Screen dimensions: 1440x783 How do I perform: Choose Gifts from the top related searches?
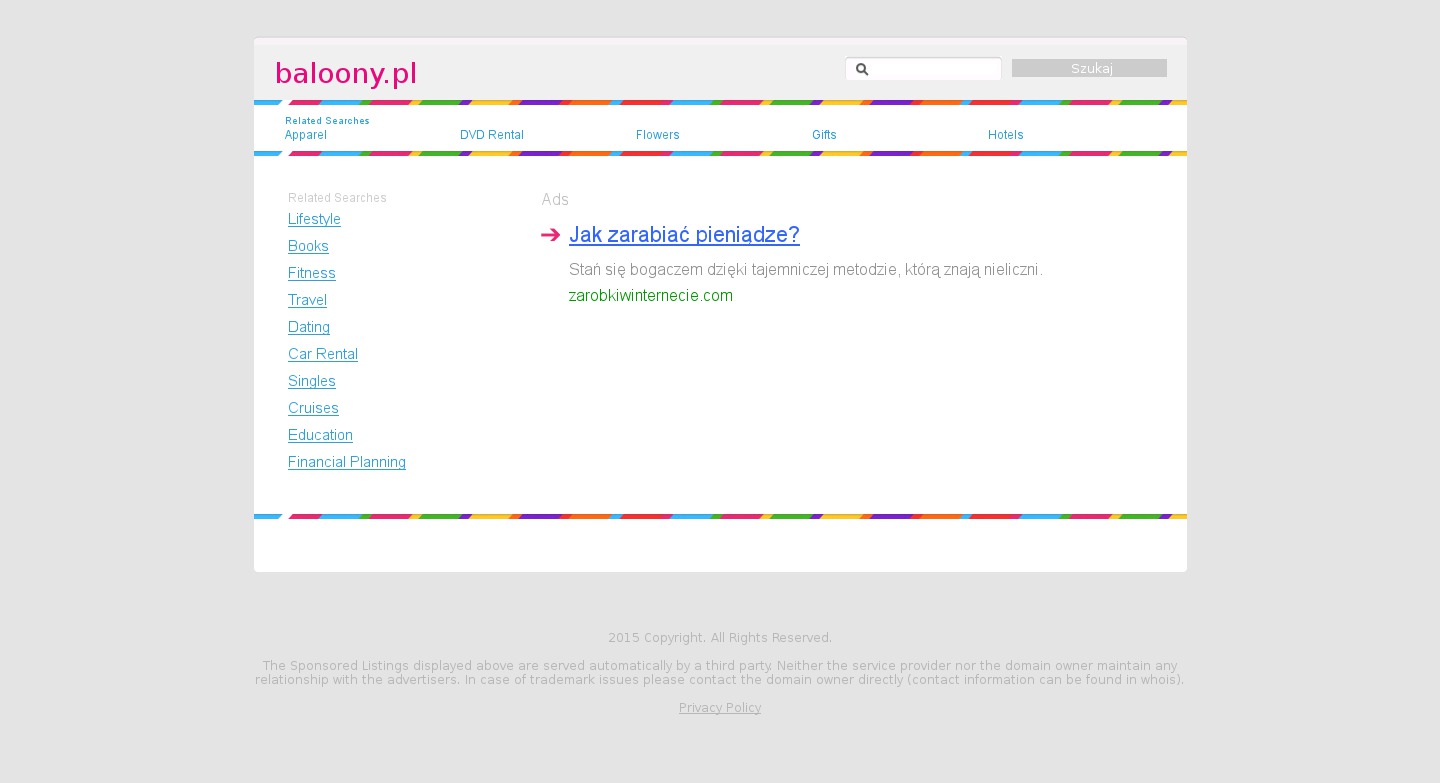(824, 135)
